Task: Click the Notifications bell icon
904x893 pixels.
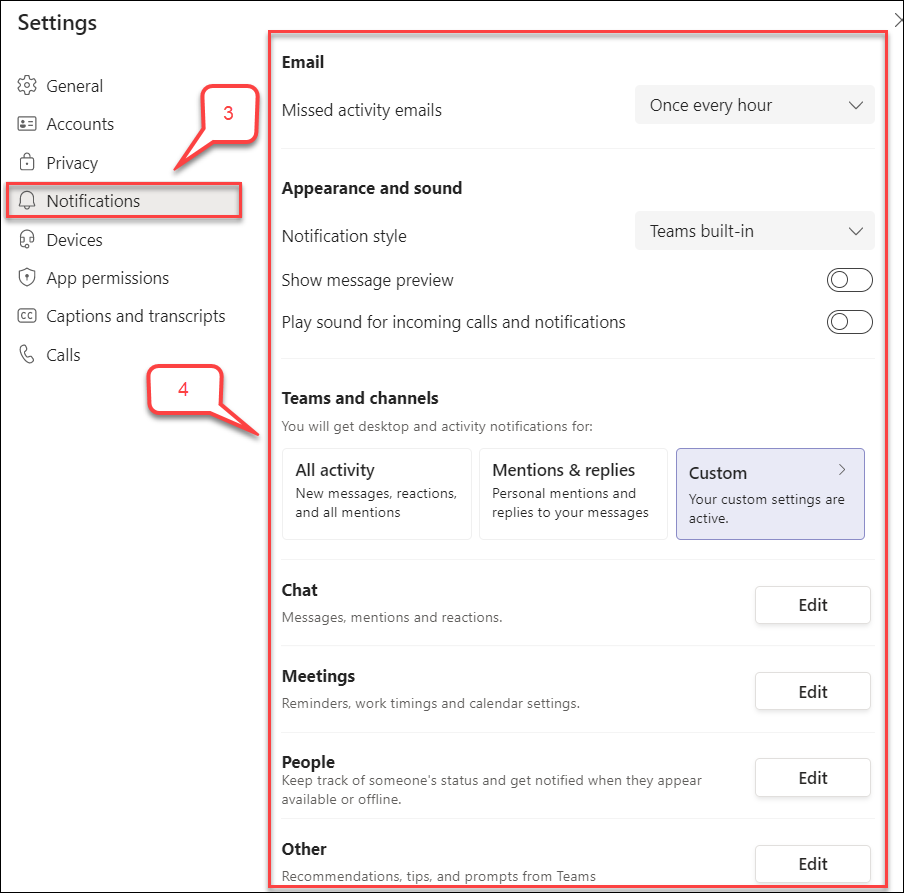Action: [x=27, y=201]
